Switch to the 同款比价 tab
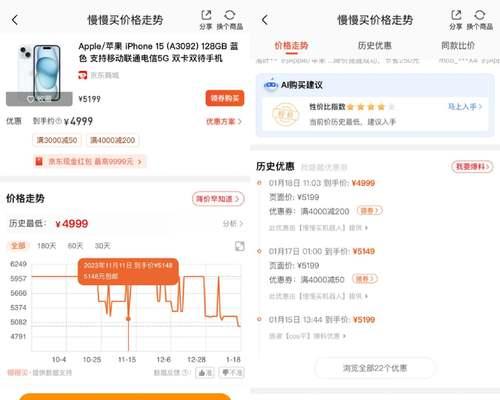Image resolution: width=500 pixels, height=400 pixels. 458,46
